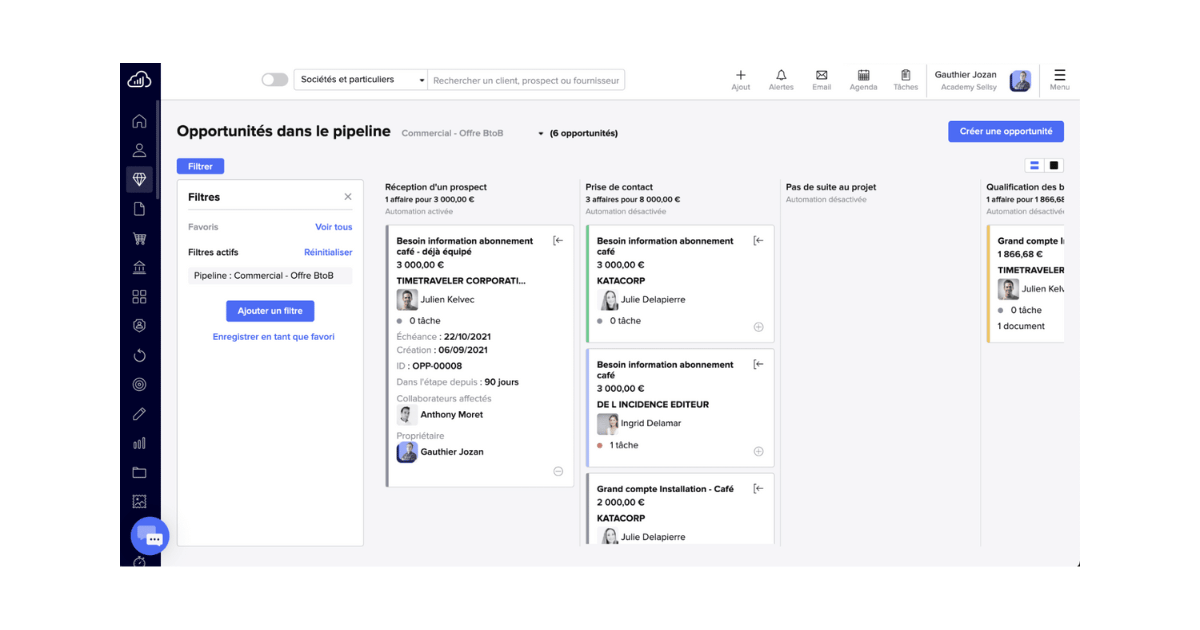
Task: Open the image gallery icon in sidebar
Action: (139, 502)
